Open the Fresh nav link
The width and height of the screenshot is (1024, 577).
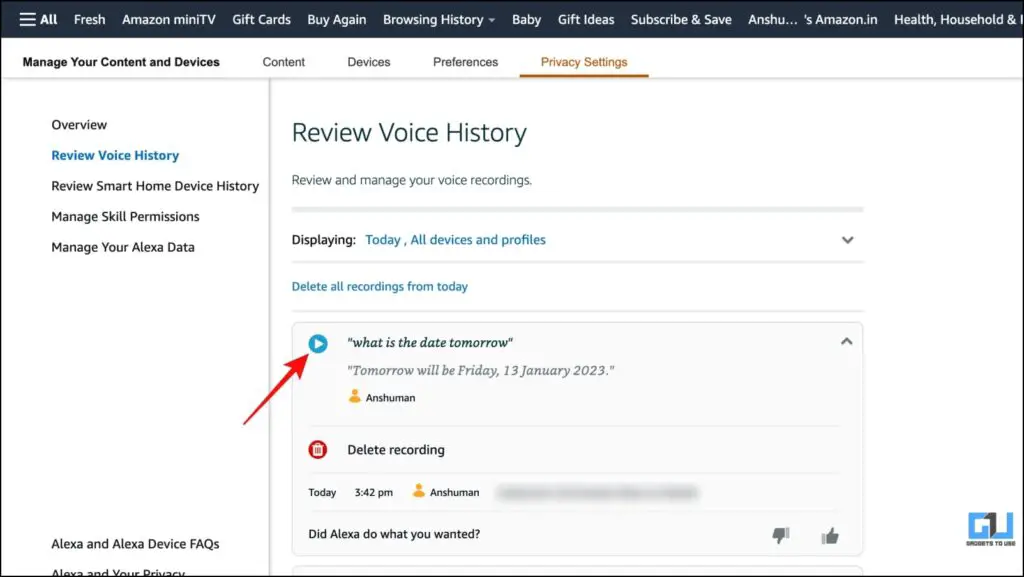coord(89,20)
